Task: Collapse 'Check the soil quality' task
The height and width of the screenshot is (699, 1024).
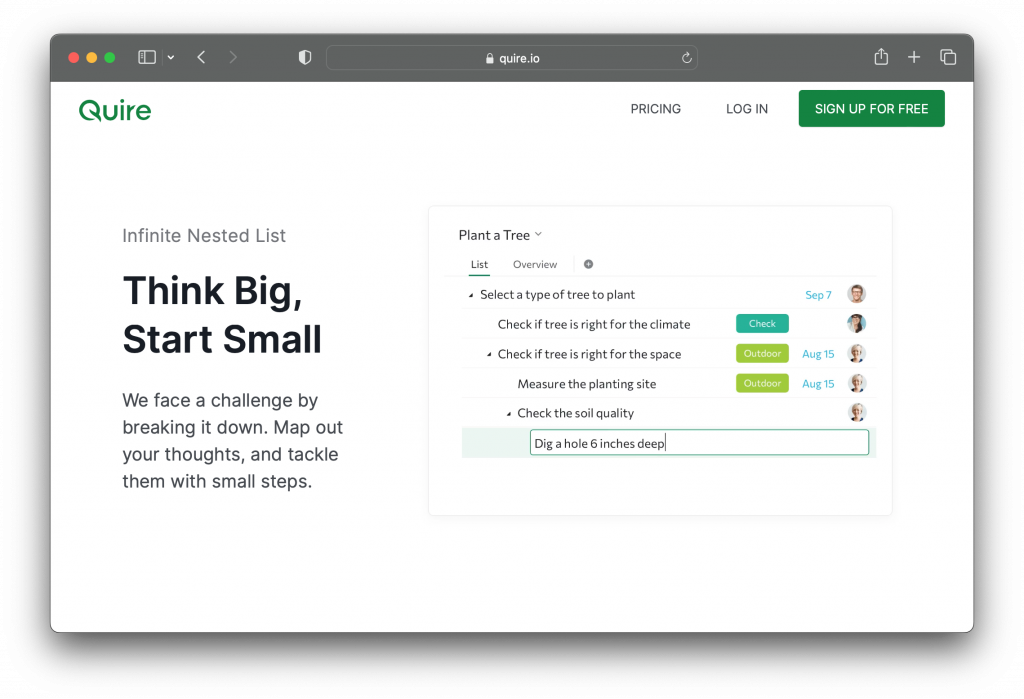Action: [x=509, y=414]
